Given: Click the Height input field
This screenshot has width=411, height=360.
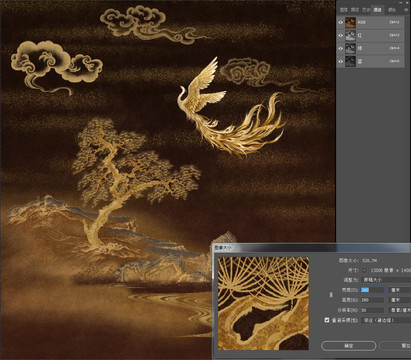Looking at the screenshot, I should click(372, 300).
